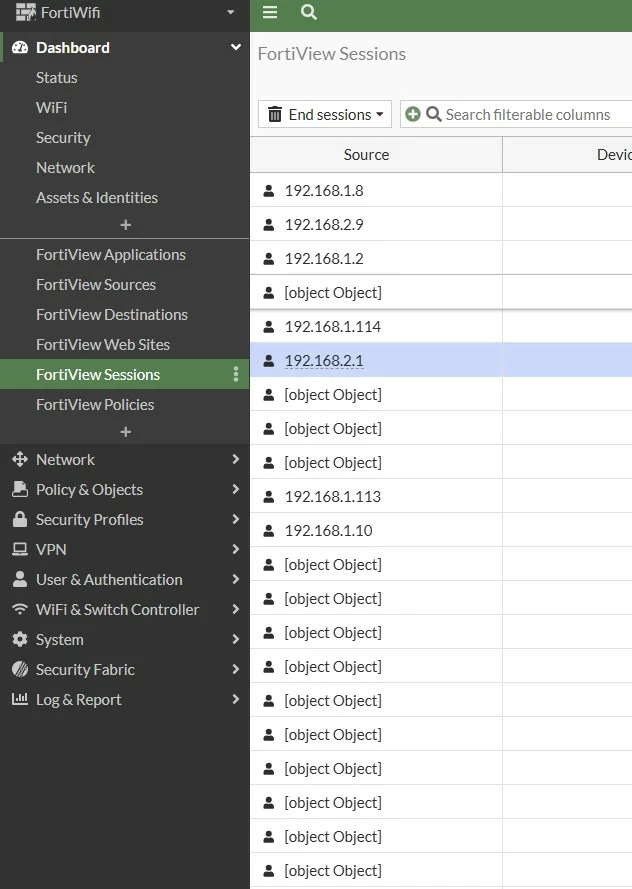Image resolution: width=632 pixels, height=889 pixels.
Task: Open the FortiWifi device dropdown arrow
Action: pos(230,12)
